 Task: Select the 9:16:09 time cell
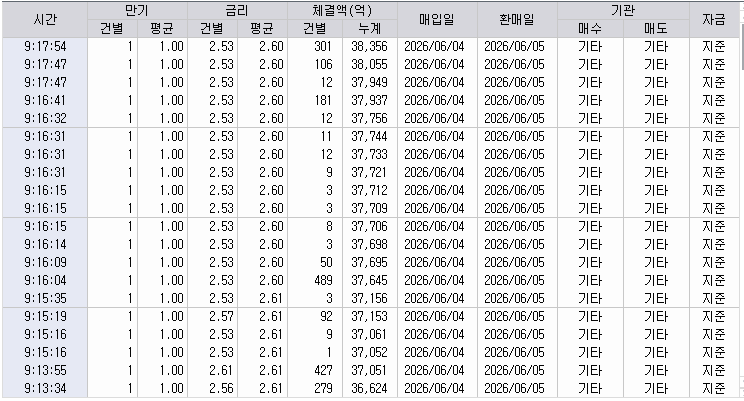[x=45, y=262]
